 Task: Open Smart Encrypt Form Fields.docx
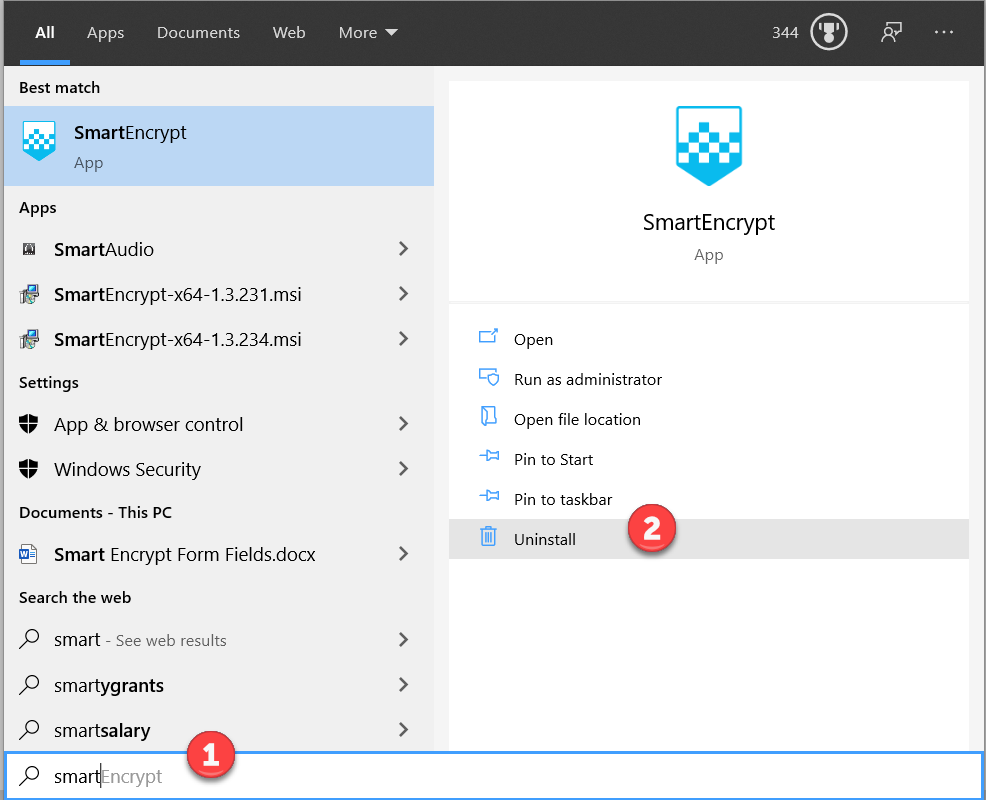coord(219,555)
